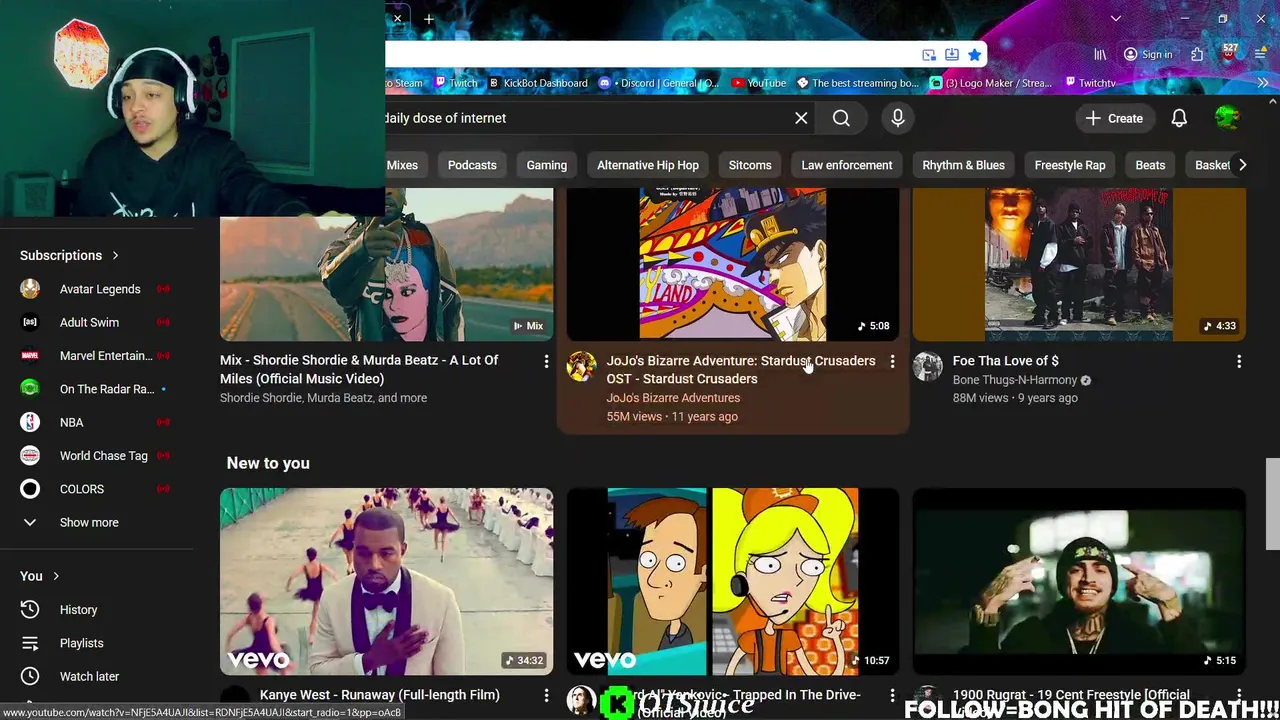Open YouTube notifications bell

pyautogui.click(x=1179, y=118)
